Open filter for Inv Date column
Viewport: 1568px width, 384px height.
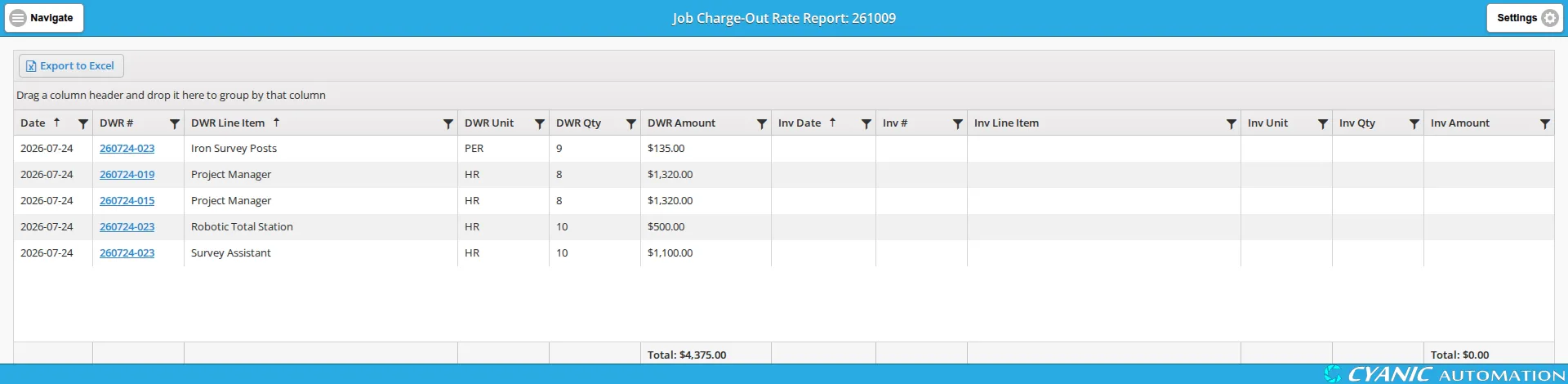click(x=866, y=123)
